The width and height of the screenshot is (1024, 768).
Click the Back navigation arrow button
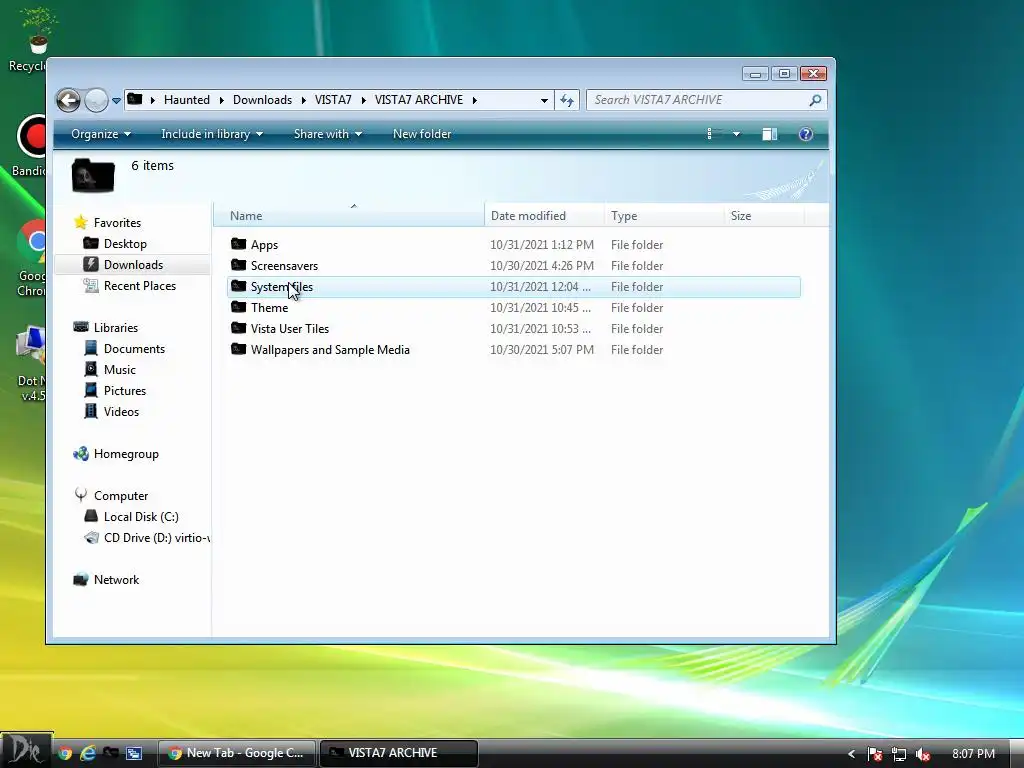pos(68,100)
